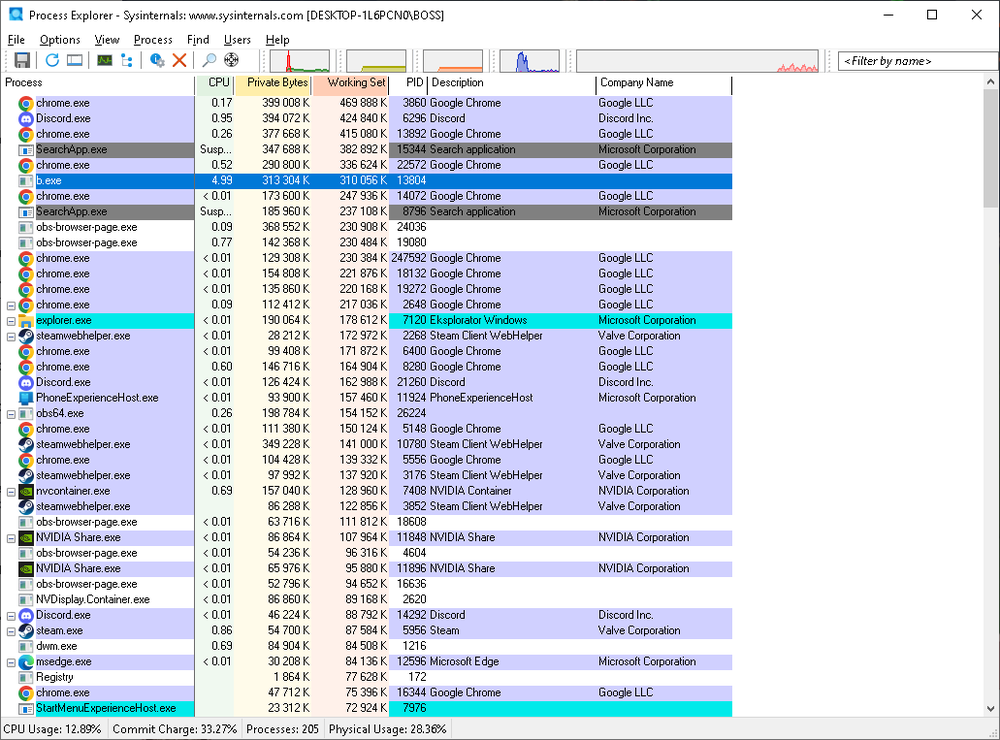The height and width of the screenshot is (740, 1000).
Task: Collapse the msedge.exe tree node
Action: 11,663
